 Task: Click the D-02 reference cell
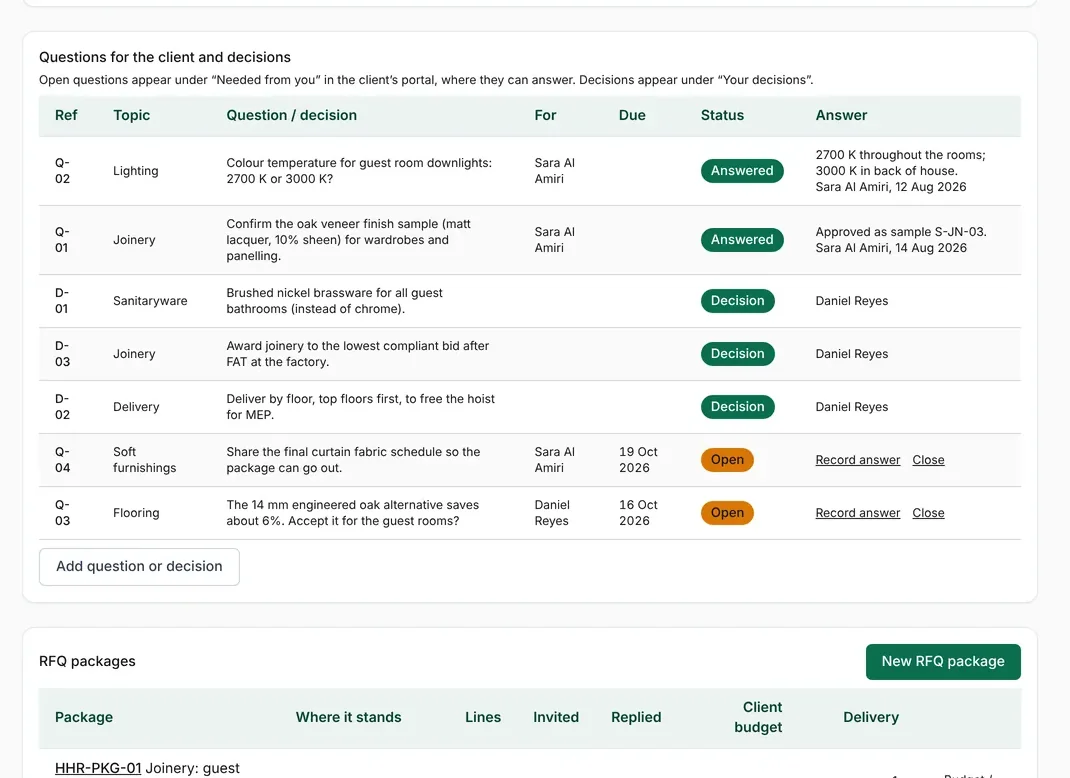pos(62,407)
